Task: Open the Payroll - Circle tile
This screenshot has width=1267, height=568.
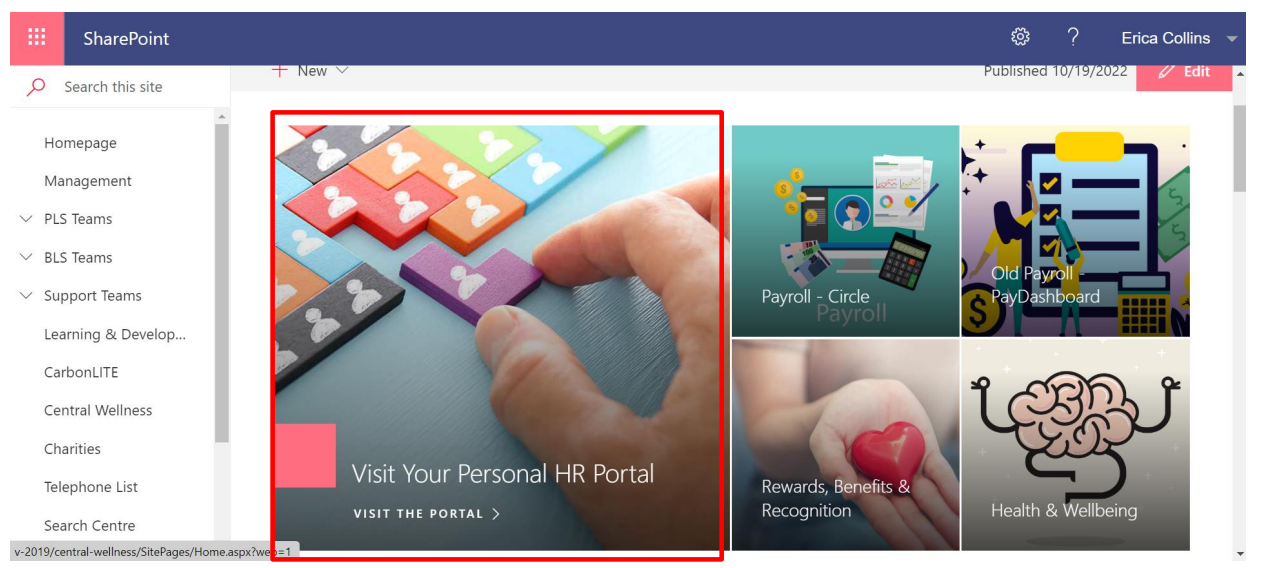Action: click(845, 231)
